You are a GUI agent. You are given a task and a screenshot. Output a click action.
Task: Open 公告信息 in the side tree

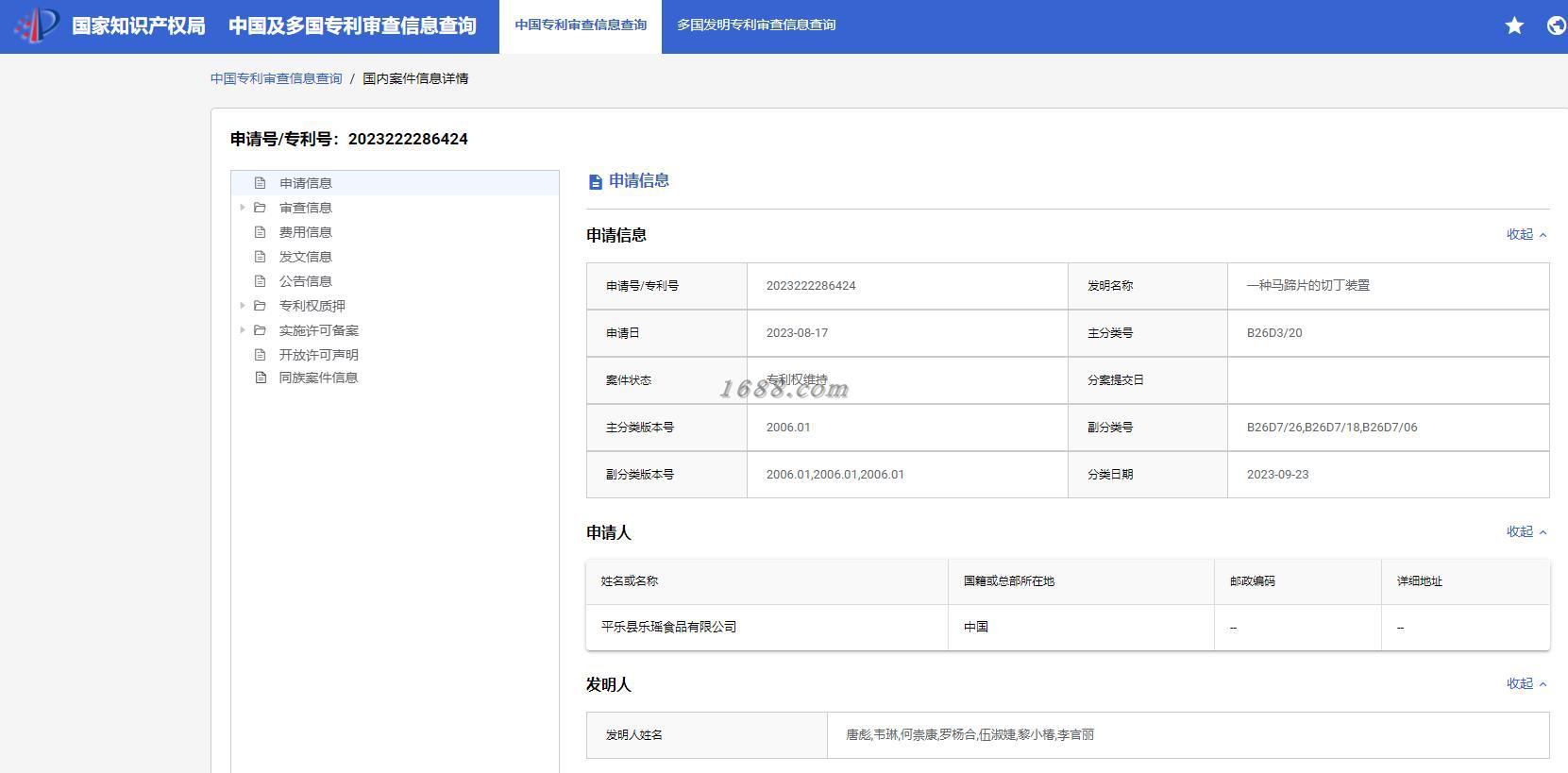[x=306, y=281]
